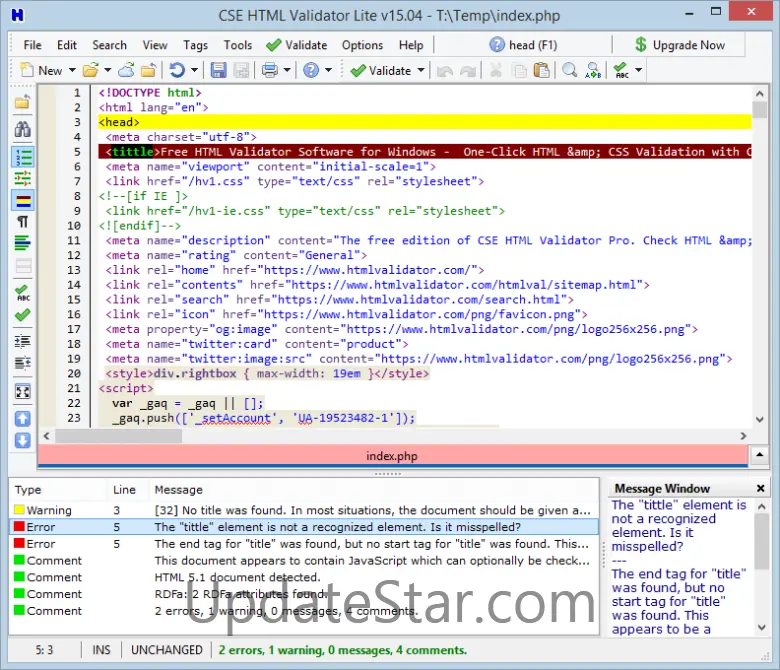Click the sidebar spell check ABC icon
This screenshot has height=670, width=780.
pyautogui.click(x=22, y=293)
